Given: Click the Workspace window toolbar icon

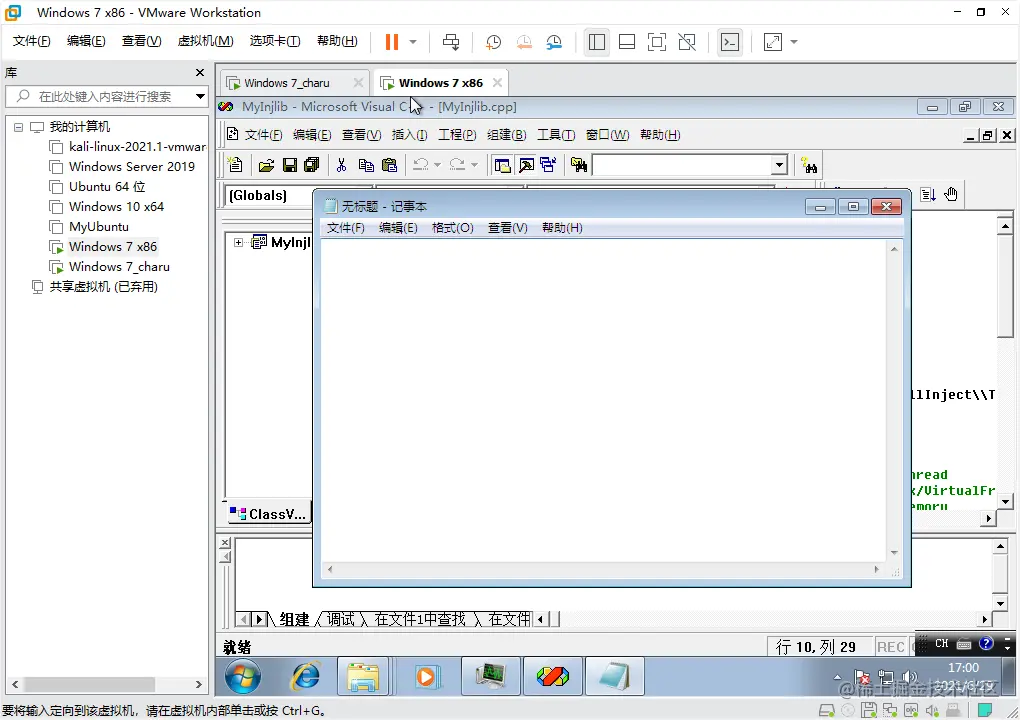Looking at the screenshot, I should 502,165.
